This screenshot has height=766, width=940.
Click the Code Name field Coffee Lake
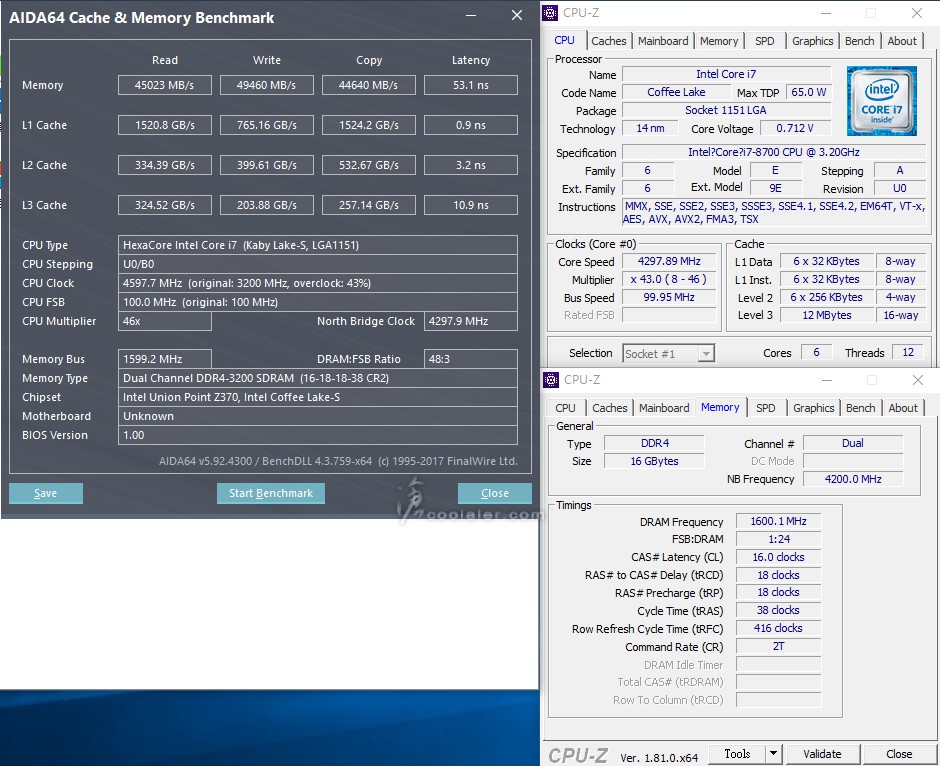pyautogui.click(x=676, y=92)
